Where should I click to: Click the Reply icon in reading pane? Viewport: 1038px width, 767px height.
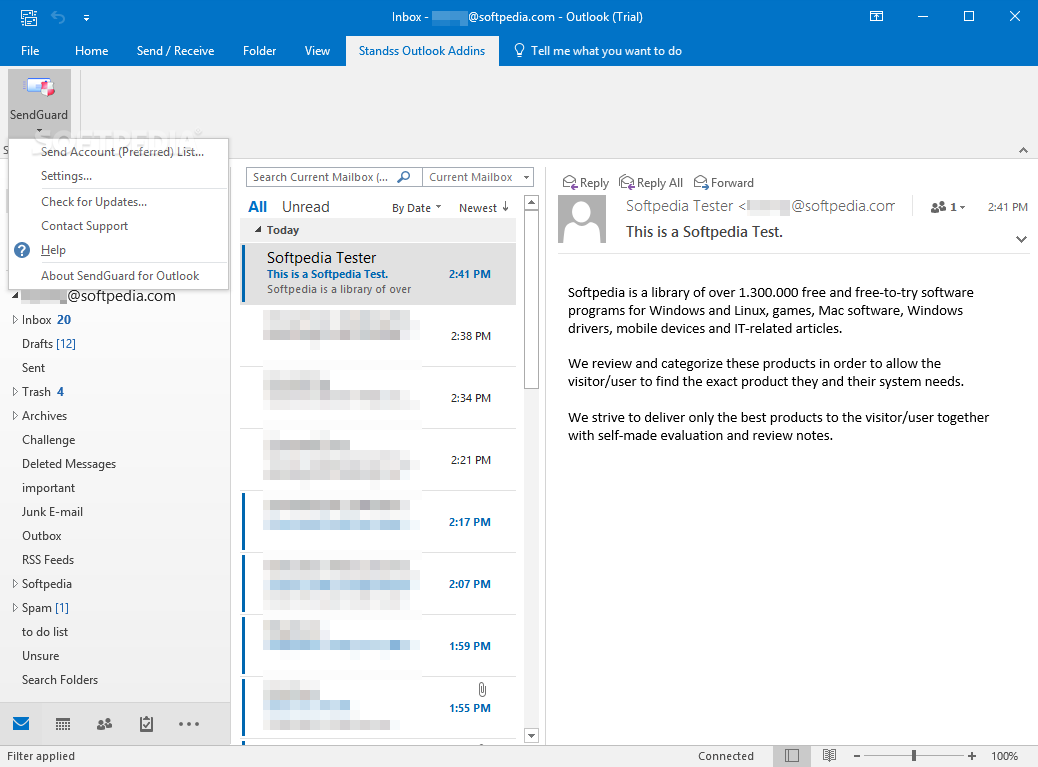click(569, 182)
